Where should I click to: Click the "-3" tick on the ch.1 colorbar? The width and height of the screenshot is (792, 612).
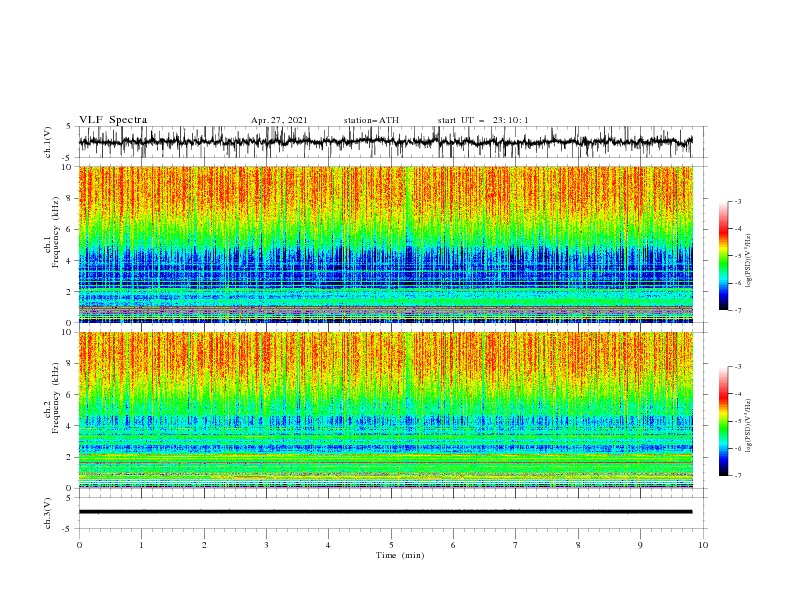(737, 201)
